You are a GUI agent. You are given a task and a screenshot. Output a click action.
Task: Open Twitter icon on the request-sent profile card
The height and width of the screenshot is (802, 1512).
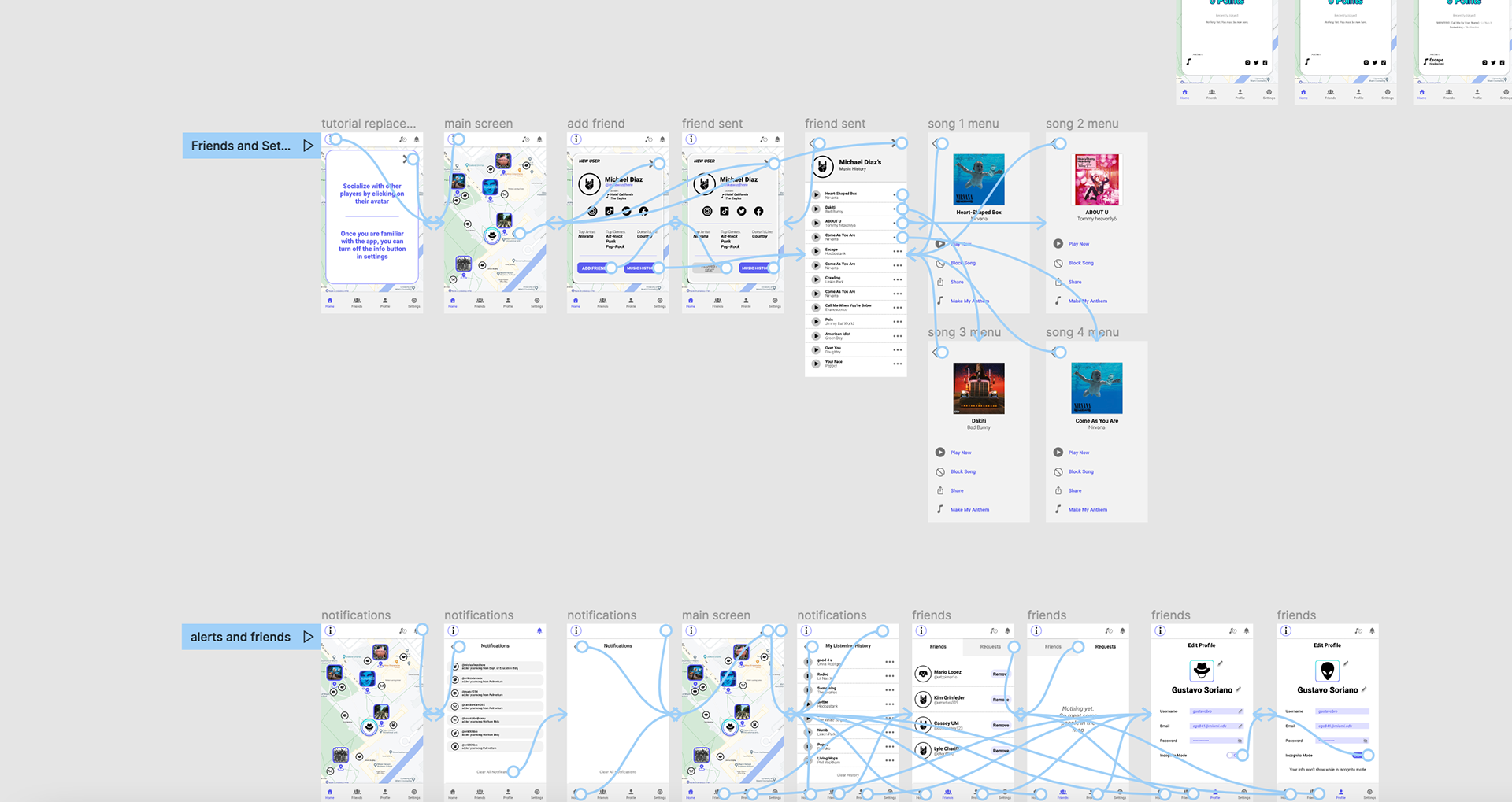pos(741,211)
